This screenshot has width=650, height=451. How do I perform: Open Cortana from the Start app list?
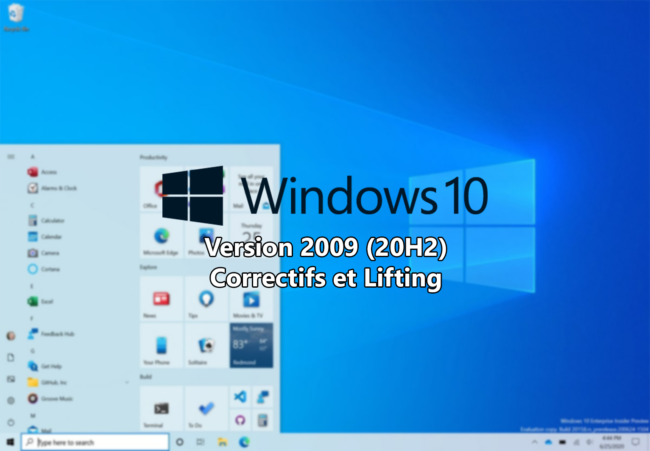coord(44,269)
